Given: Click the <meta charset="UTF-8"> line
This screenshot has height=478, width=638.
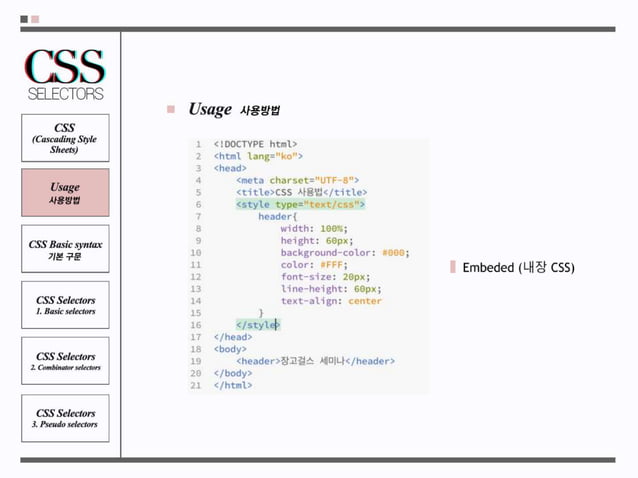Looking at the screenshot, I should click(297, 180).
